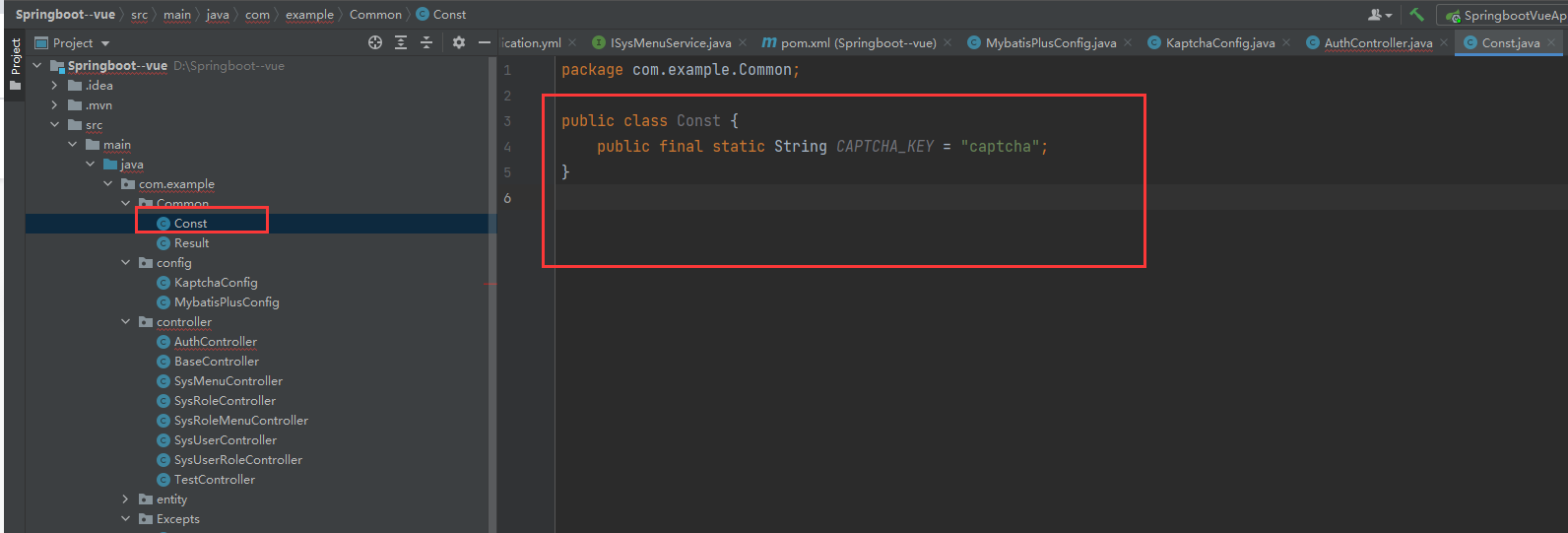The width and height of the screenshot is (1568, 533).
Task: Open SysRoleController class in tree
Action: click(225, 401)
